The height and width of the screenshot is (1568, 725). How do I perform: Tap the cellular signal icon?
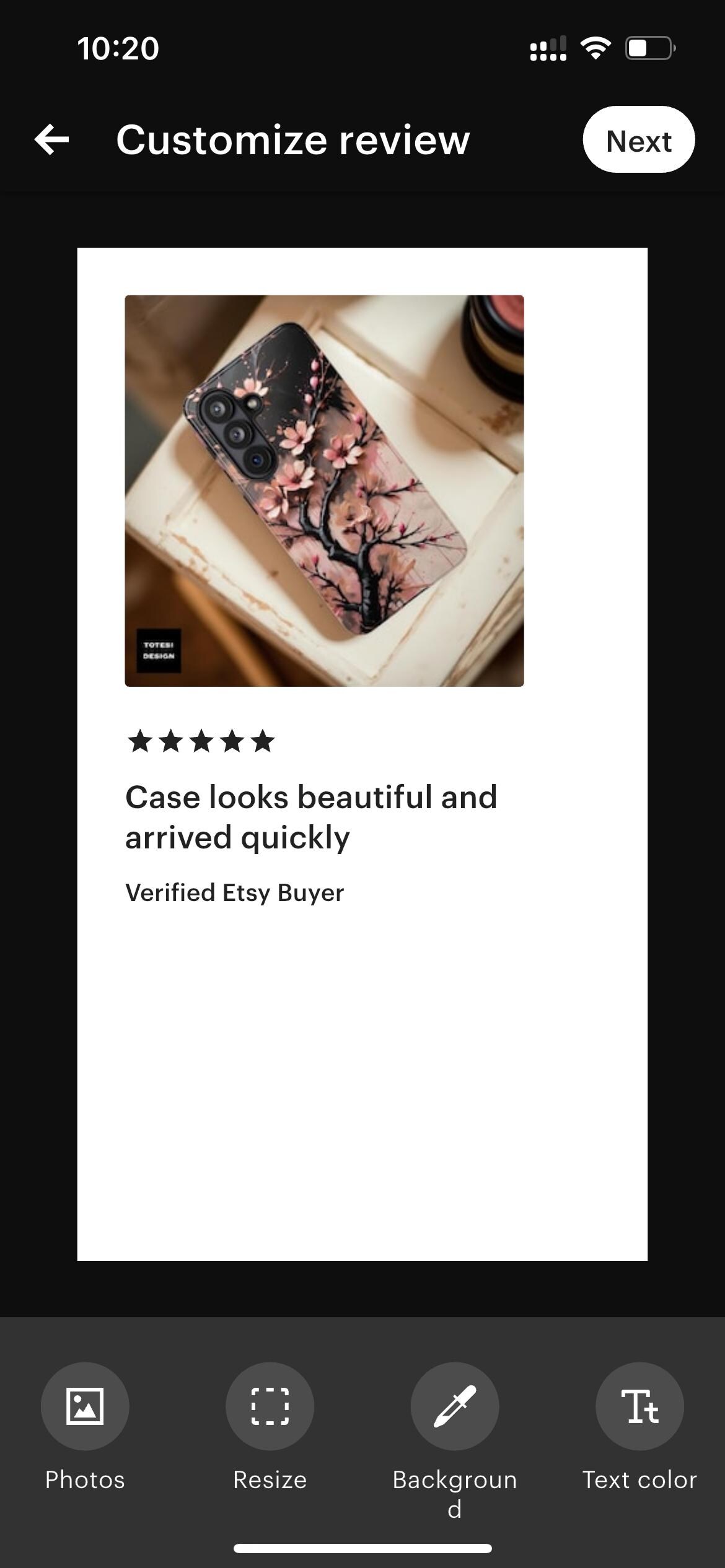point(548,48)
